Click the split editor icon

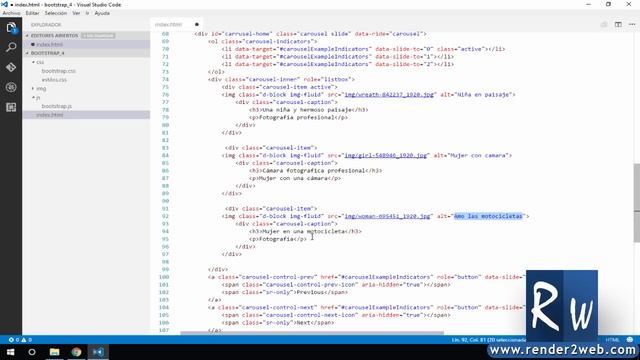point(618,24)
